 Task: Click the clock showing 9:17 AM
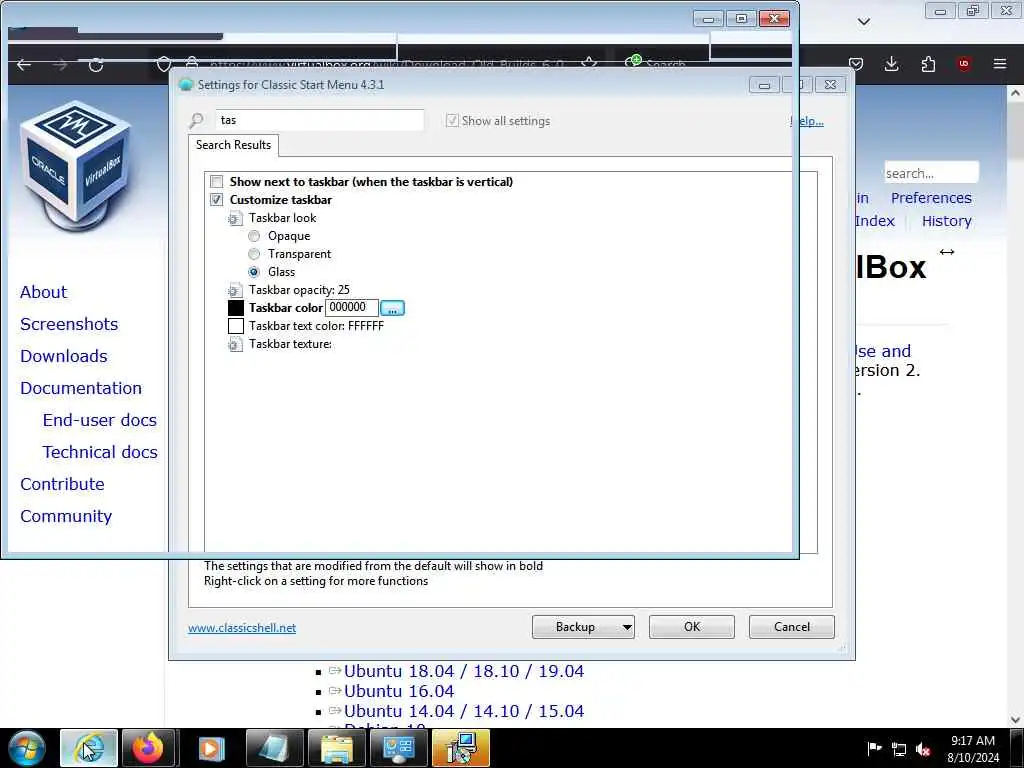[x=973, y=741]
